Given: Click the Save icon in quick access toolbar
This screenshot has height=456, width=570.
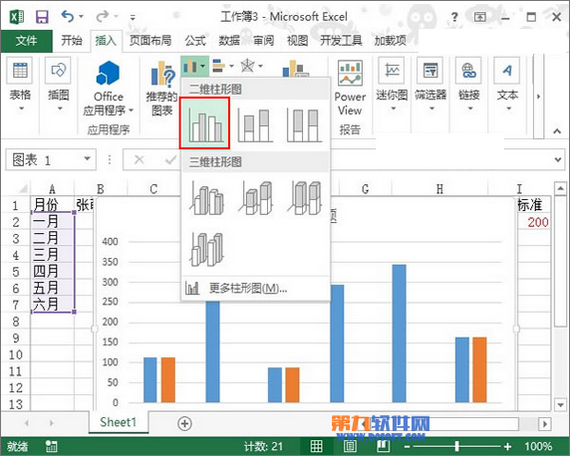Looking at the screenshot, I should [x=42, y=17].
